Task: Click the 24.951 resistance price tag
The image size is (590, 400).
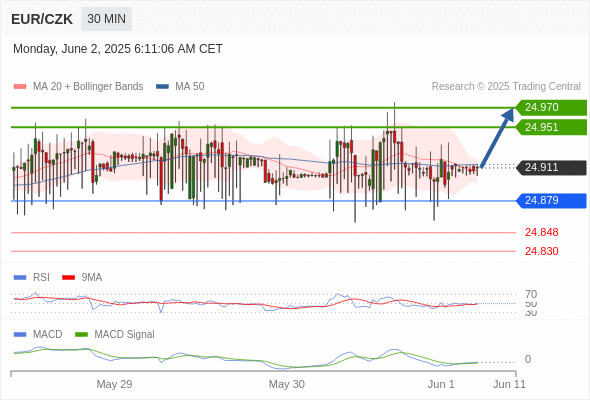Action: coord(551,127)
